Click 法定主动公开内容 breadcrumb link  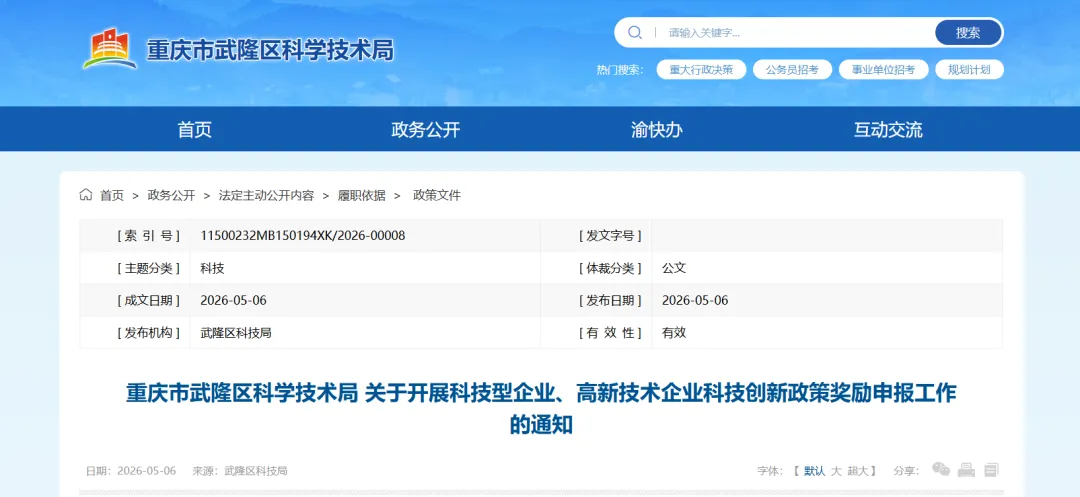tap(267, 195)
